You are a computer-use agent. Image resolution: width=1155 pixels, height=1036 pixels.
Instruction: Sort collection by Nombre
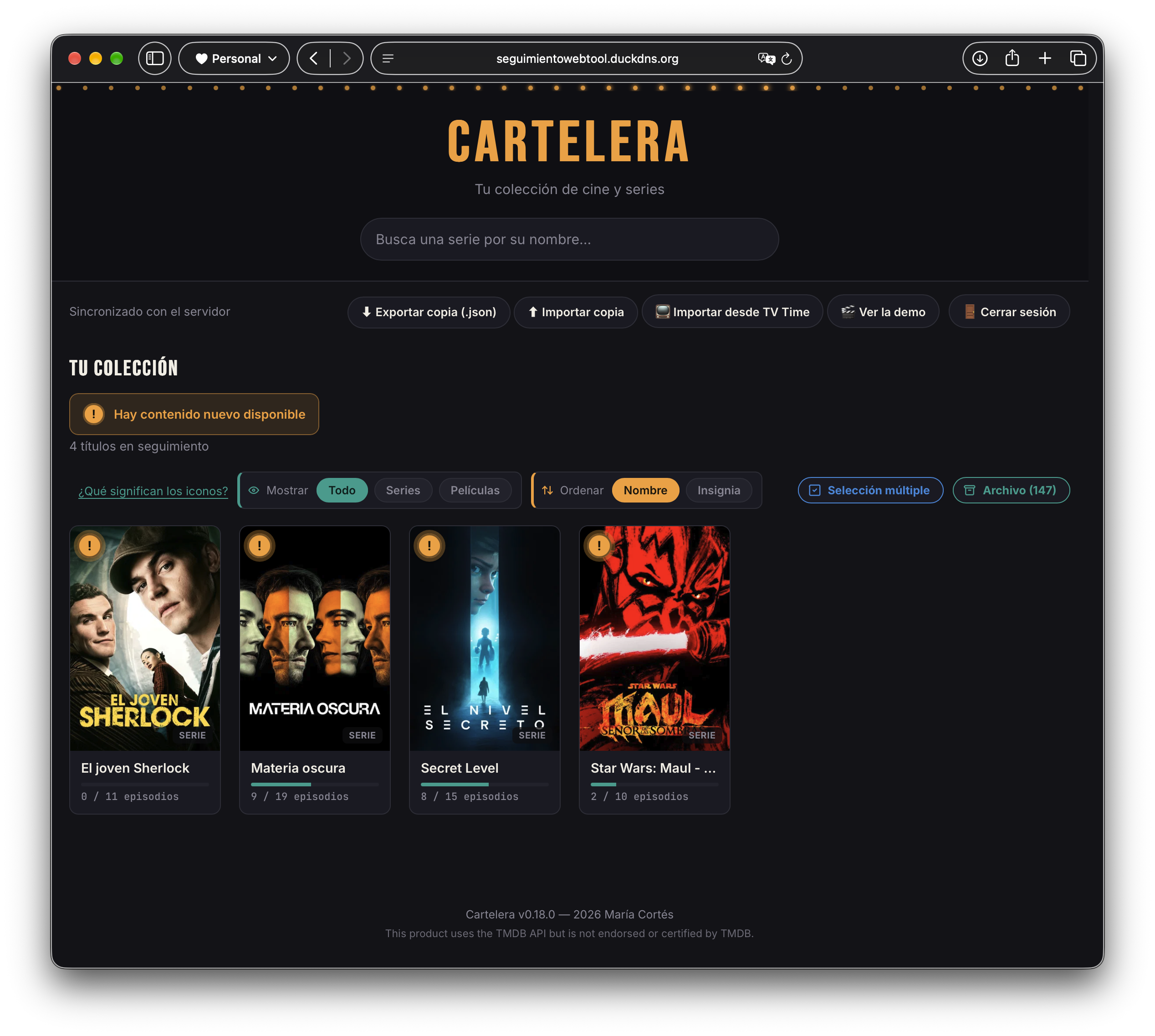point(646,491)
